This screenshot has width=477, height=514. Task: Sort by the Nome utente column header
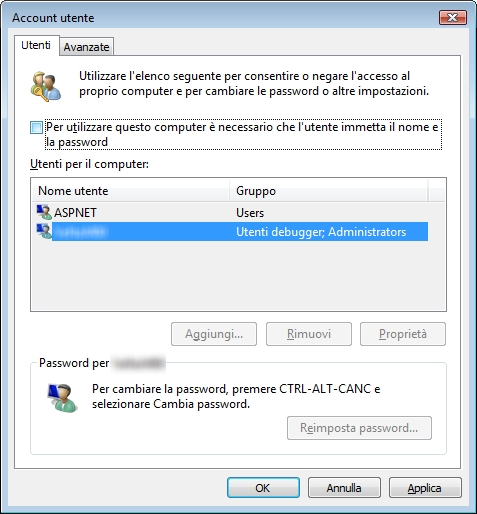pyautogui.click(x=130, y=191)
